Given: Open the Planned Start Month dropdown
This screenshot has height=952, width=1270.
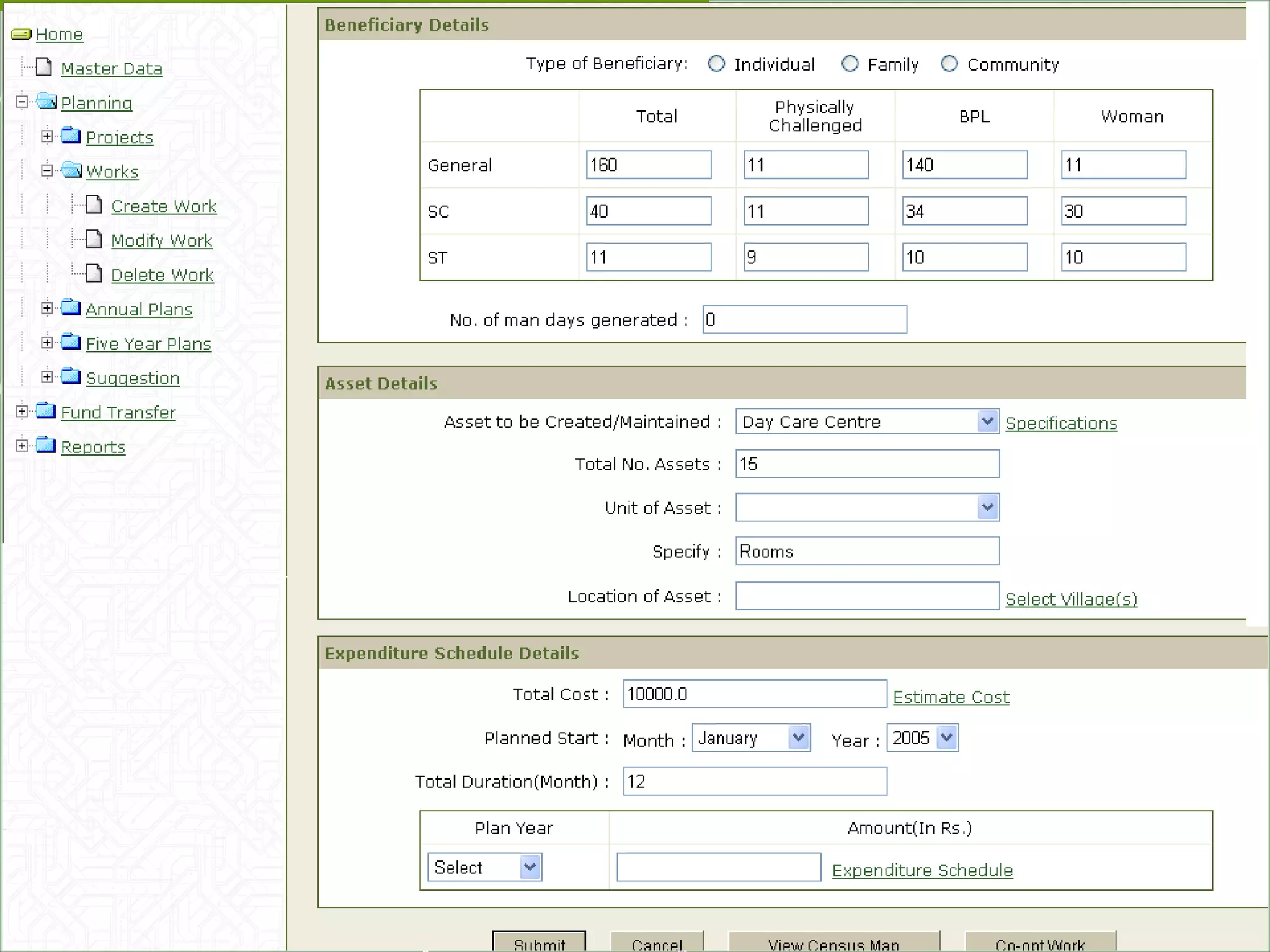Looking at the screenshot, I should (798, 738).
